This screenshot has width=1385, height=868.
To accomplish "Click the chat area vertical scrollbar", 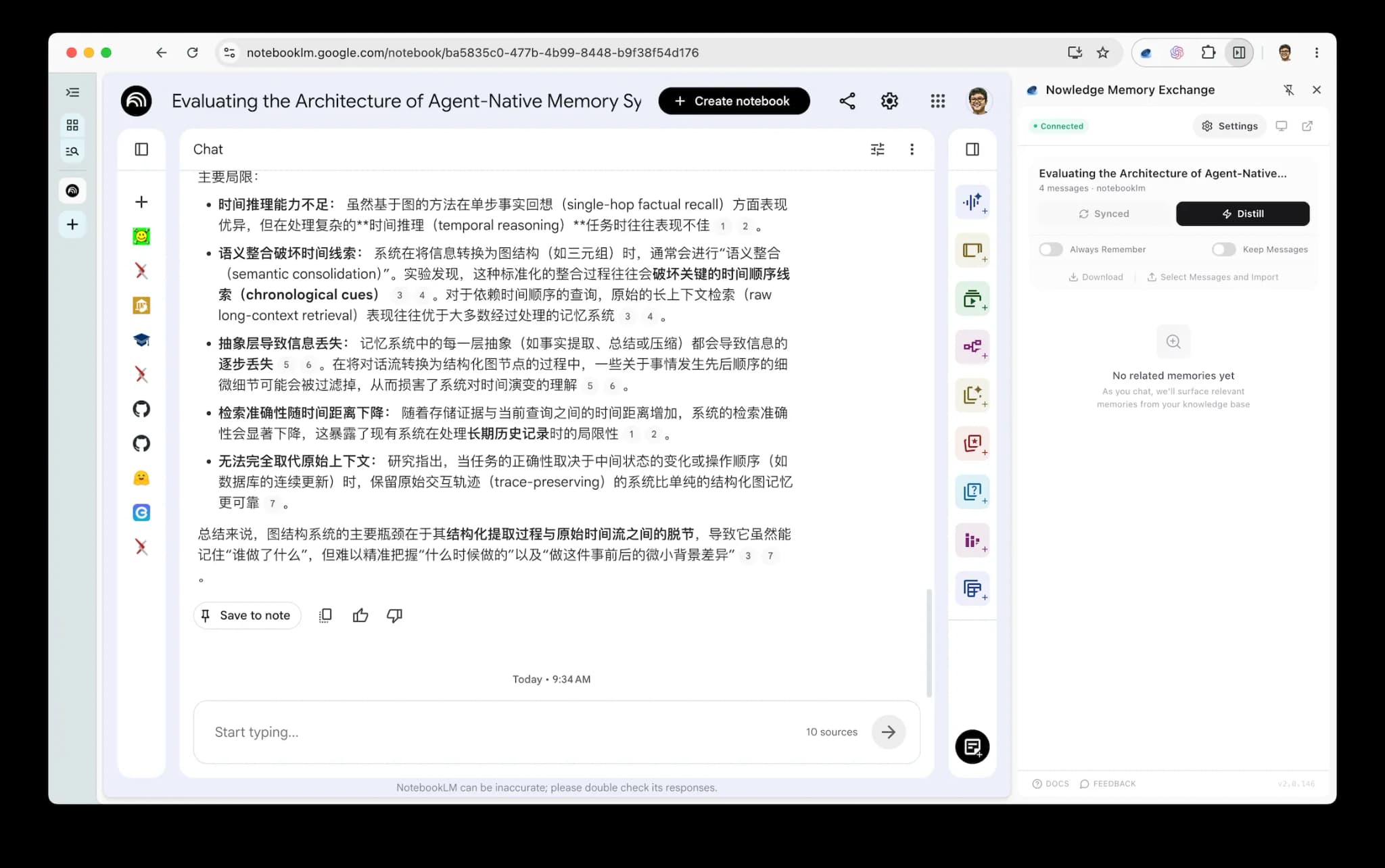I will coord(929,642).
